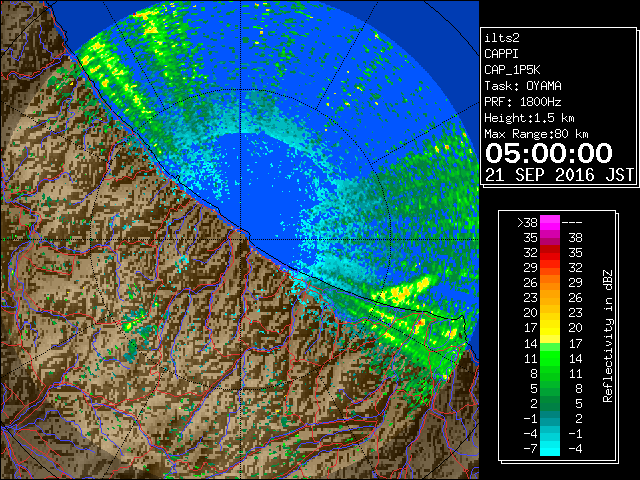Select the "Task: OYAMA" line
Viewport: 640px width, 480px height.
click(523, 86)
